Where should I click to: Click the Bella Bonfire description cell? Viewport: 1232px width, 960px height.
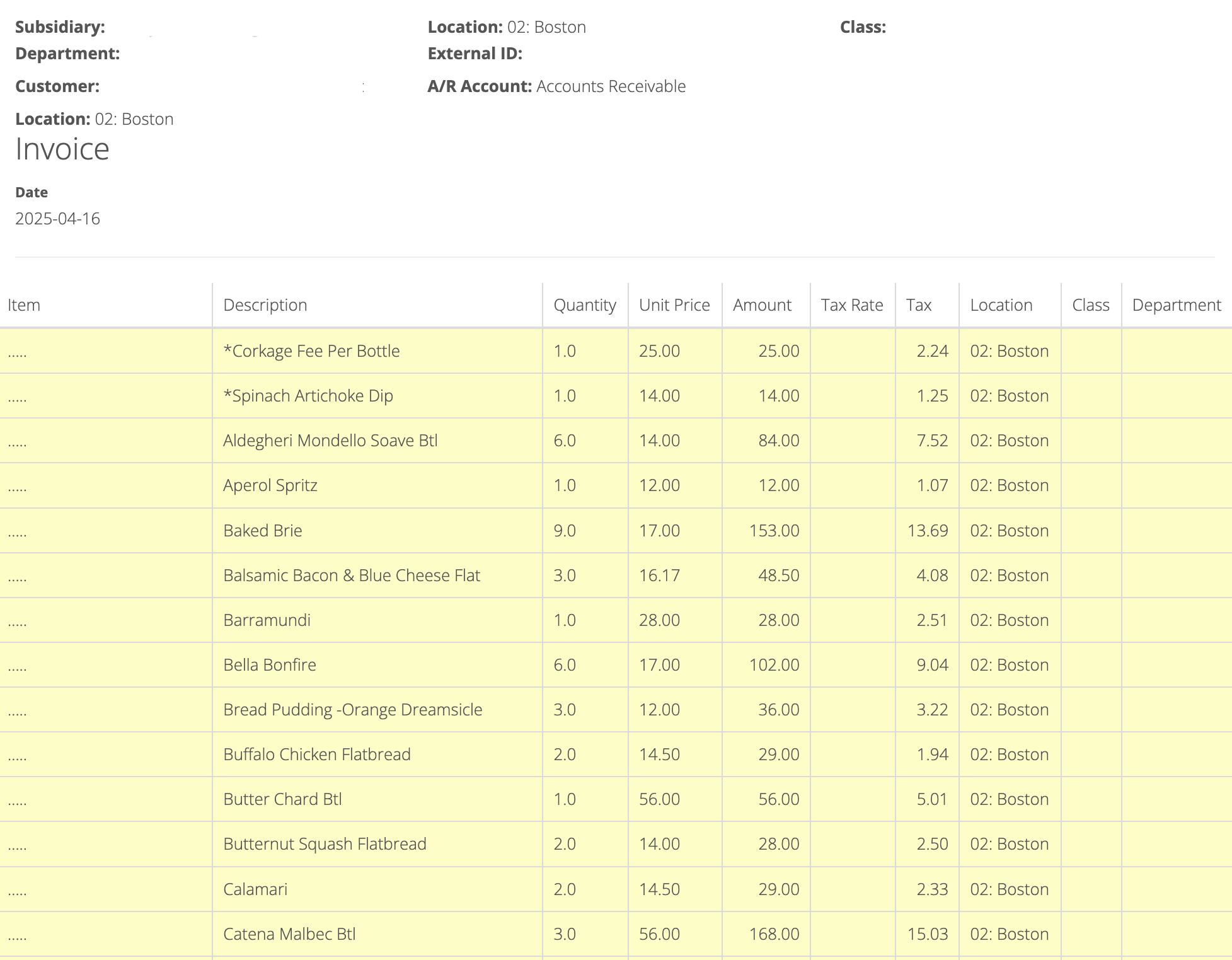[270, 665]
